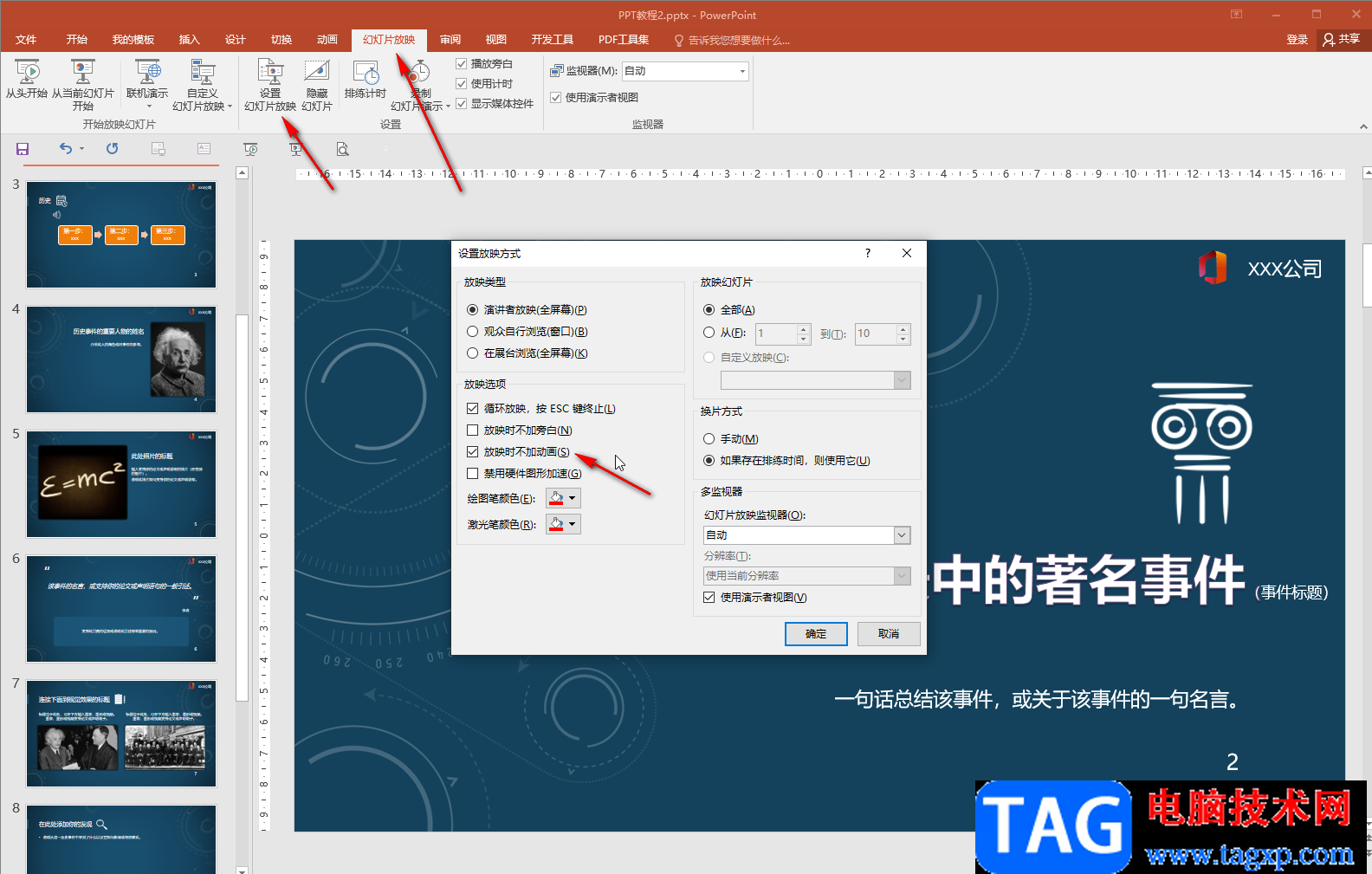Expand custom slide show dropdown arrow
1372x874 pixels.
(x=230, y=107)
